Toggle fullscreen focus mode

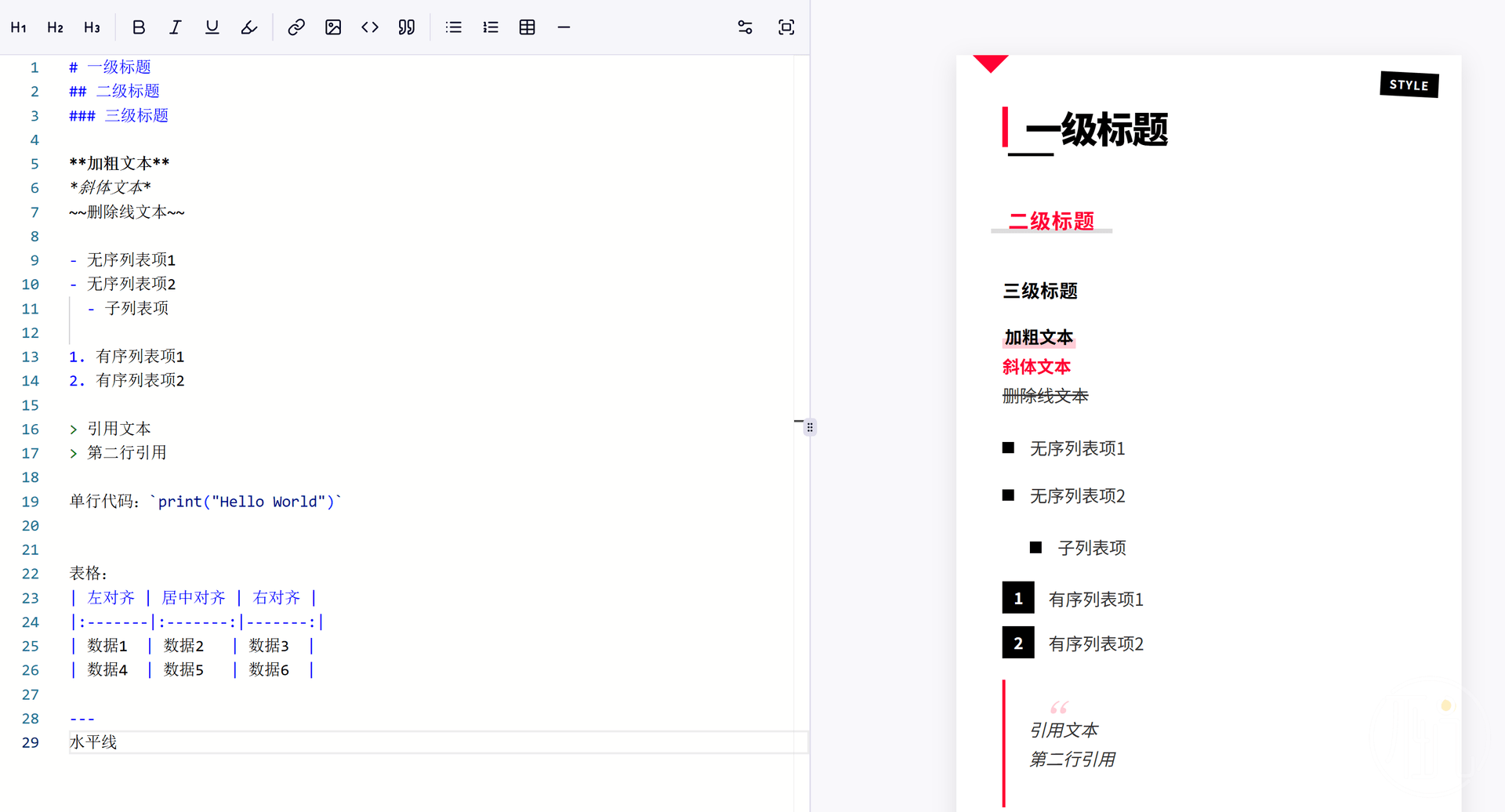[786, 27]
